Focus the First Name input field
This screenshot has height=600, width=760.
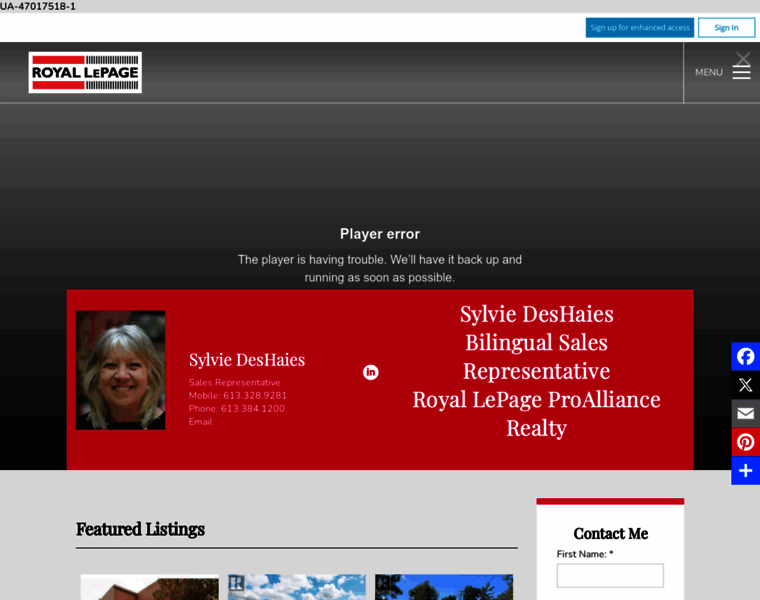point(610,576)
